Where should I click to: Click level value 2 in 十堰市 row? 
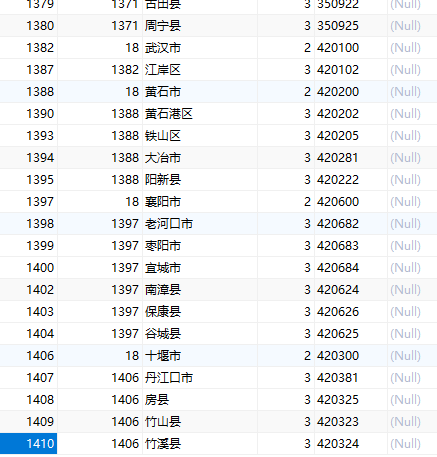coord(286,356)
